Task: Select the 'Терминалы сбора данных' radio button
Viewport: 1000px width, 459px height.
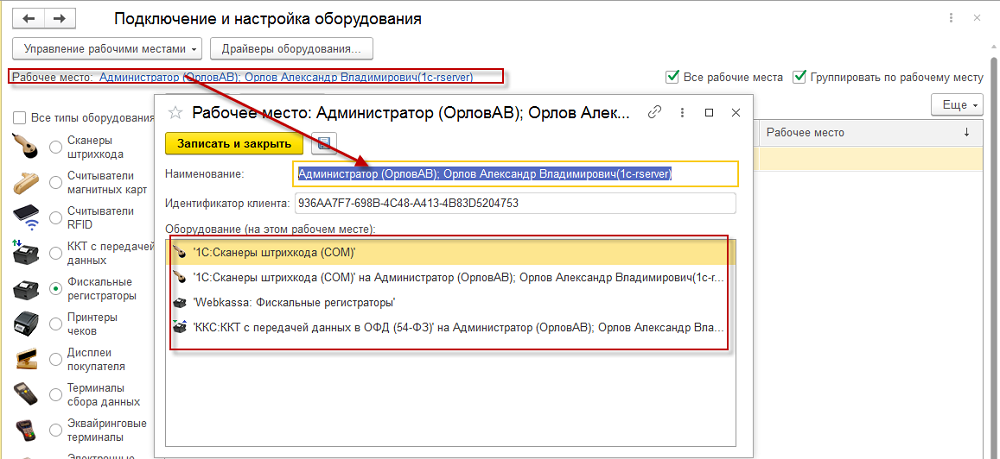Action: pos(55,395)
